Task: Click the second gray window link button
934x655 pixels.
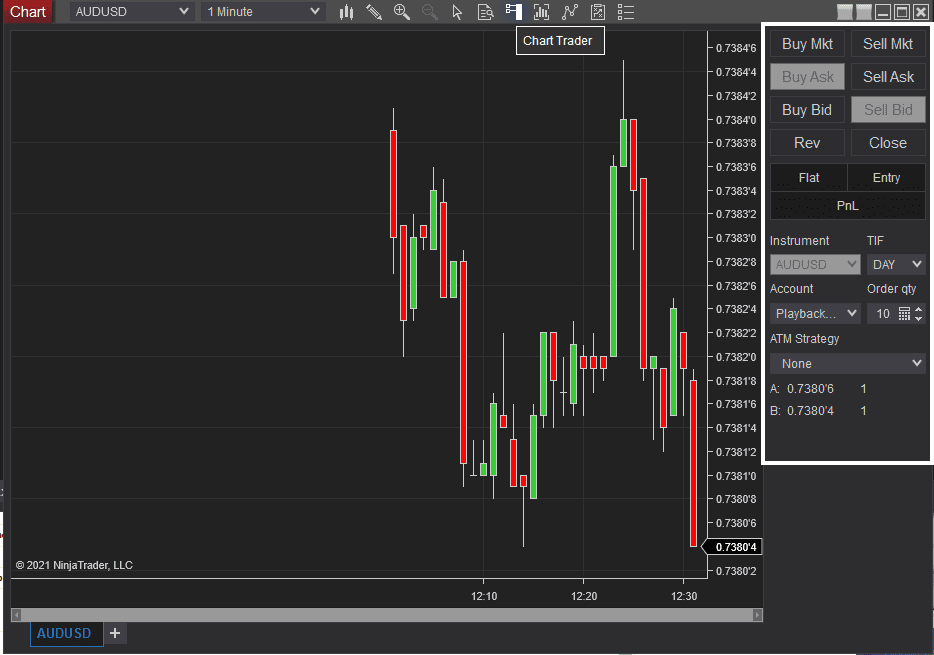Action: click(864, 12)
